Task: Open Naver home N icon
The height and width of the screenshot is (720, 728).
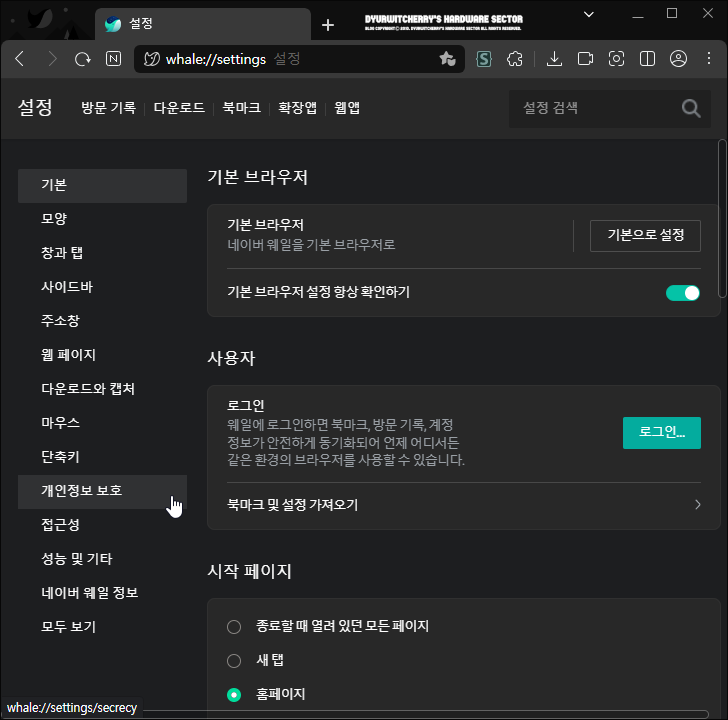Action: [113, 59]
